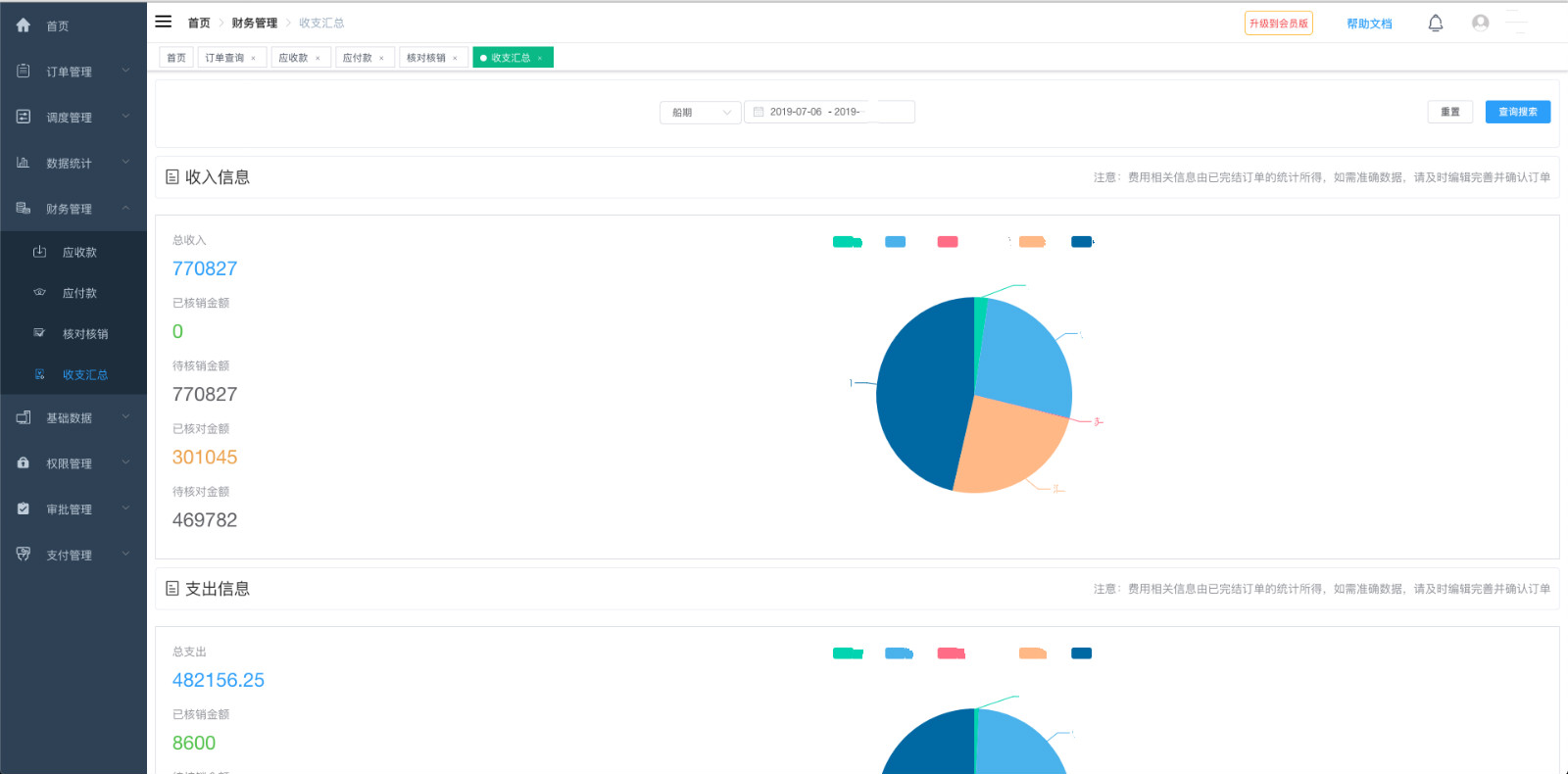Expand the 审批管理 menu chevron
This screenshot has width=1568, height=774.
click(125, 508)
